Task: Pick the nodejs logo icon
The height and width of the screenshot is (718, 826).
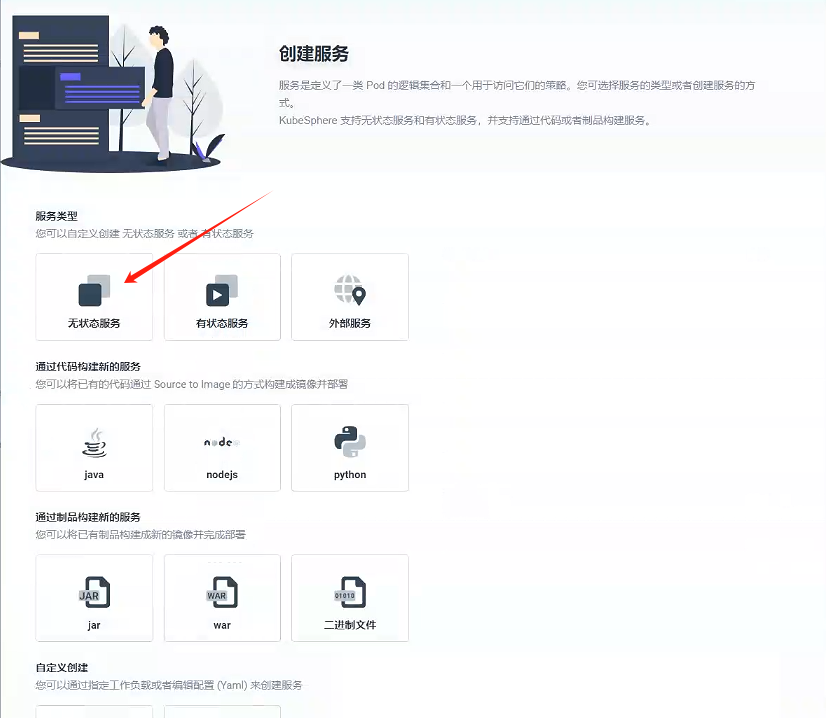Action: [x=222, y=442]
